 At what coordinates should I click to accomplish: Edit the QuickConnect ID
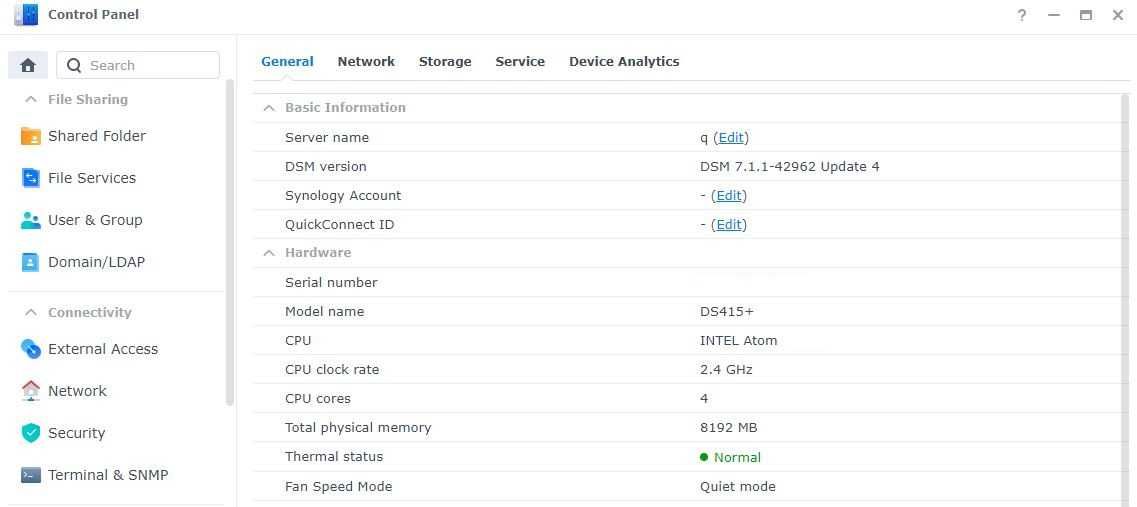click(x=729, y=224)
